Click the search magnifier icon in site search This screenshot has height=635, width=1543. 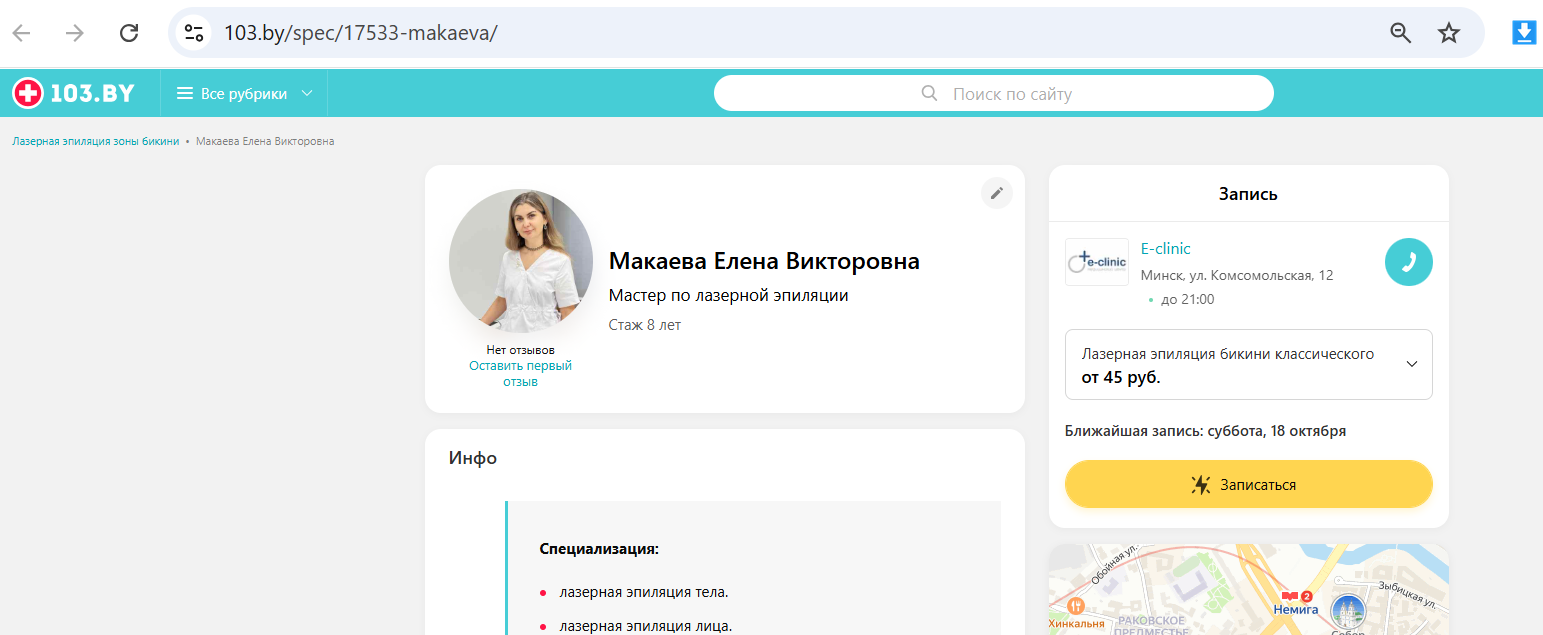929,94
